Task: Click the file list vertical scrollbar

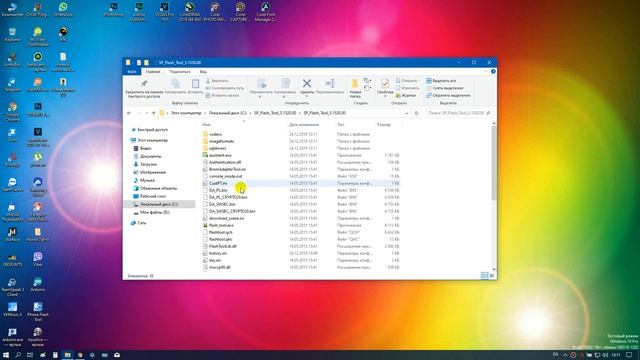Action: [494, 163]
